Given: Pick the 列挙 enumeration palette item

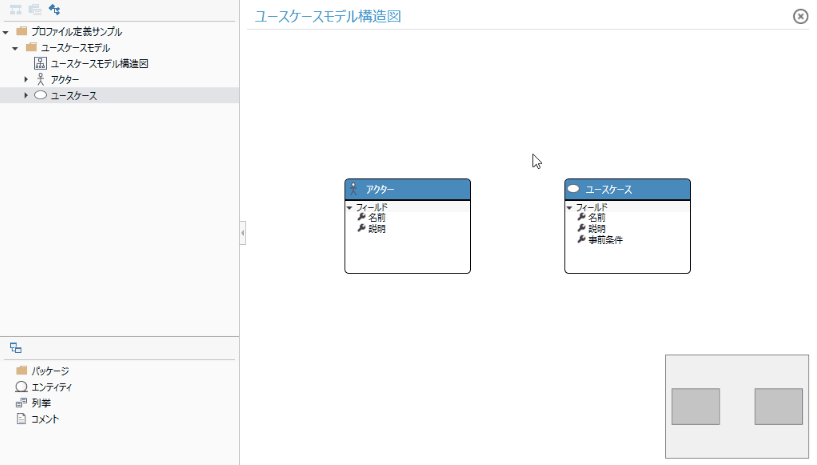Looking at the screenshot, I should point(41,403).
